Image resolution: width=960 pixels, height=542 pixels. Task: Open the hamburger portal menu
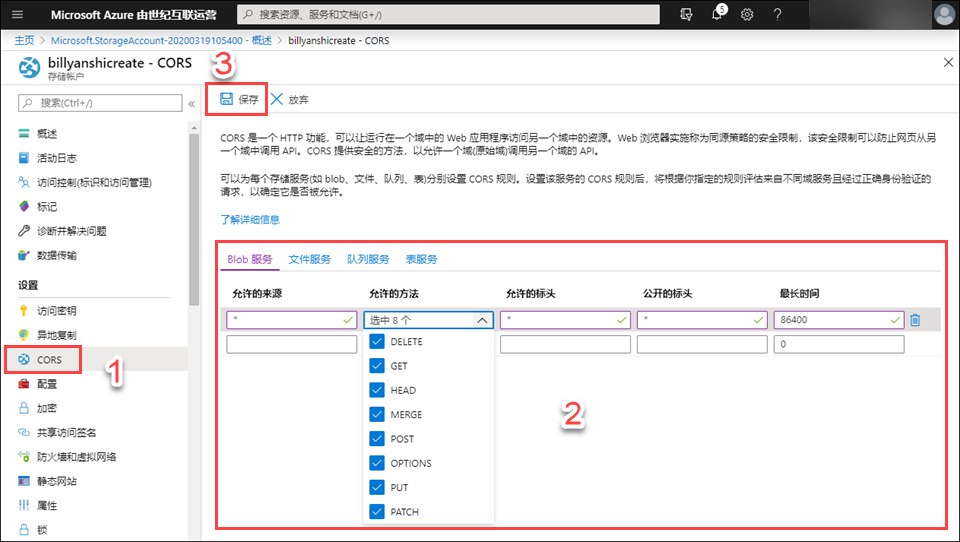pos(17,14)
